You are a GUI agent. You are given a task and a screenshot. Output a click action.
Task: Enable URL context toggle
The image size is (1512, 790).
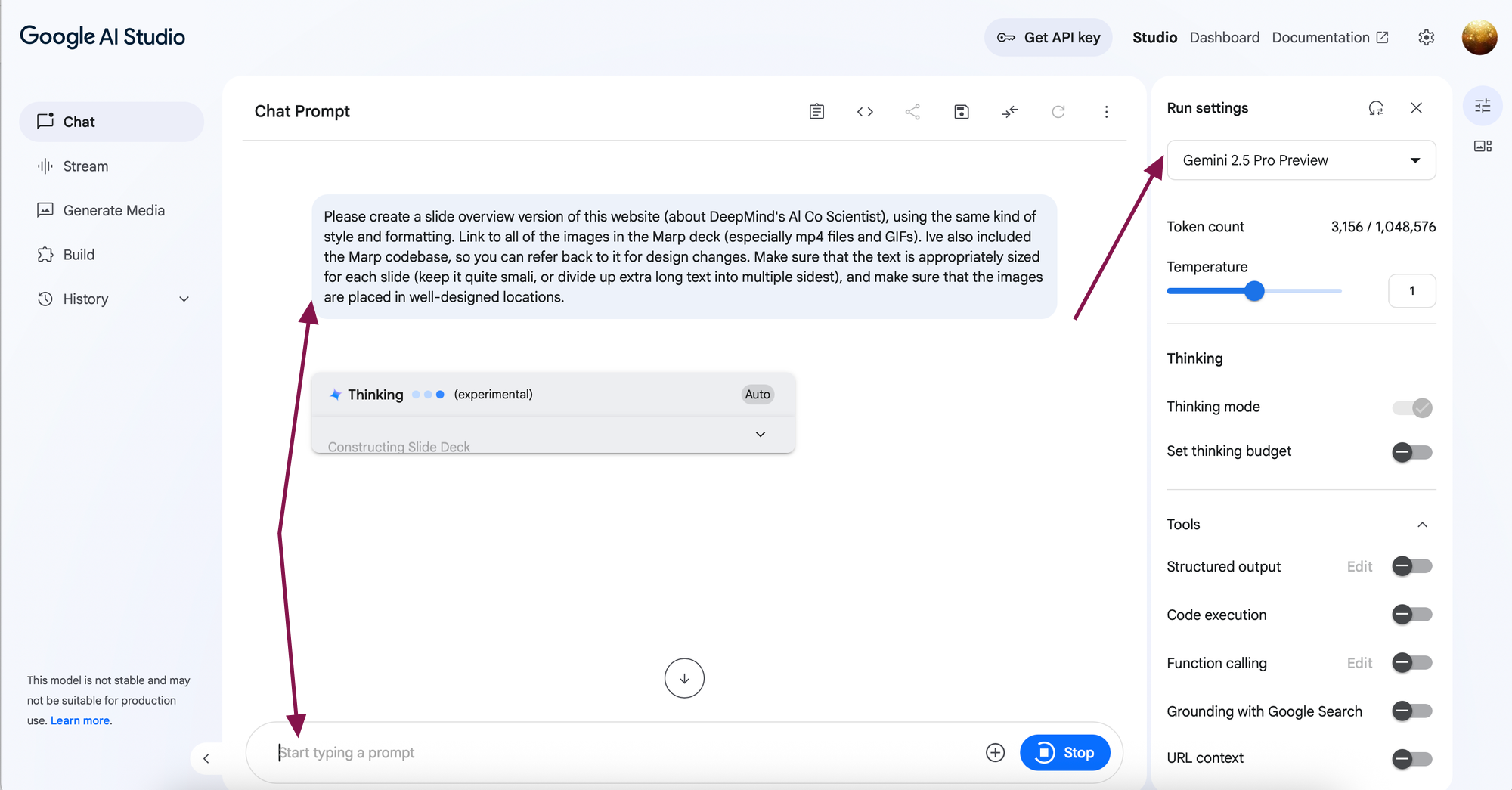[x=1412, y=758]
